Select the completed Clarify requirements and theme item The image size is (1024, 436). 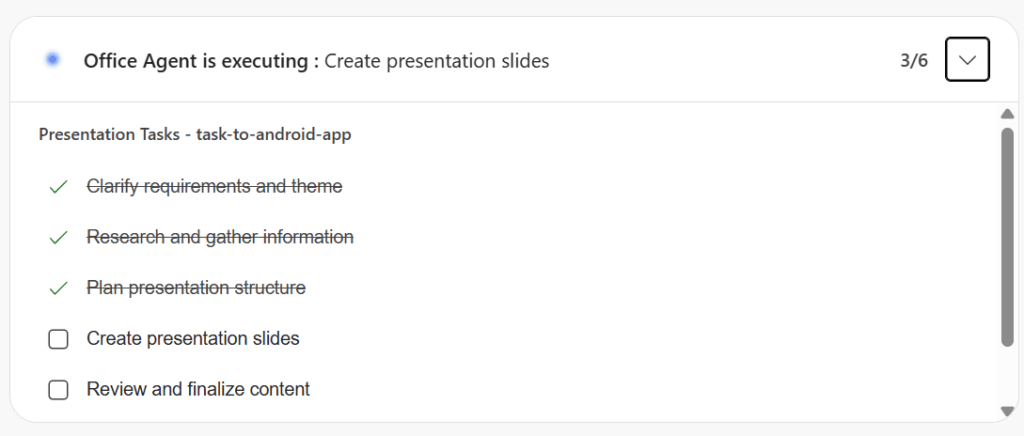pyautogui.click(x=214, y=187)
